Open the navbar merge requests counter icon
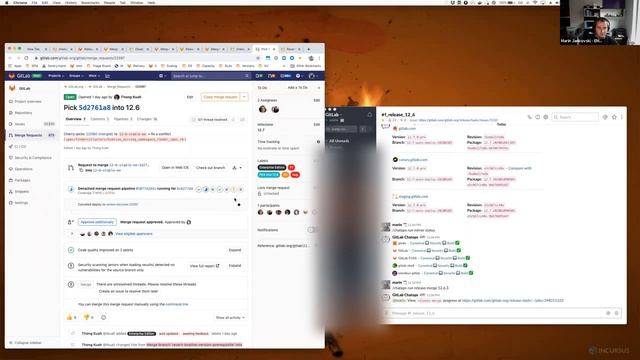640x360 pixels. click(x=271, y=76)
